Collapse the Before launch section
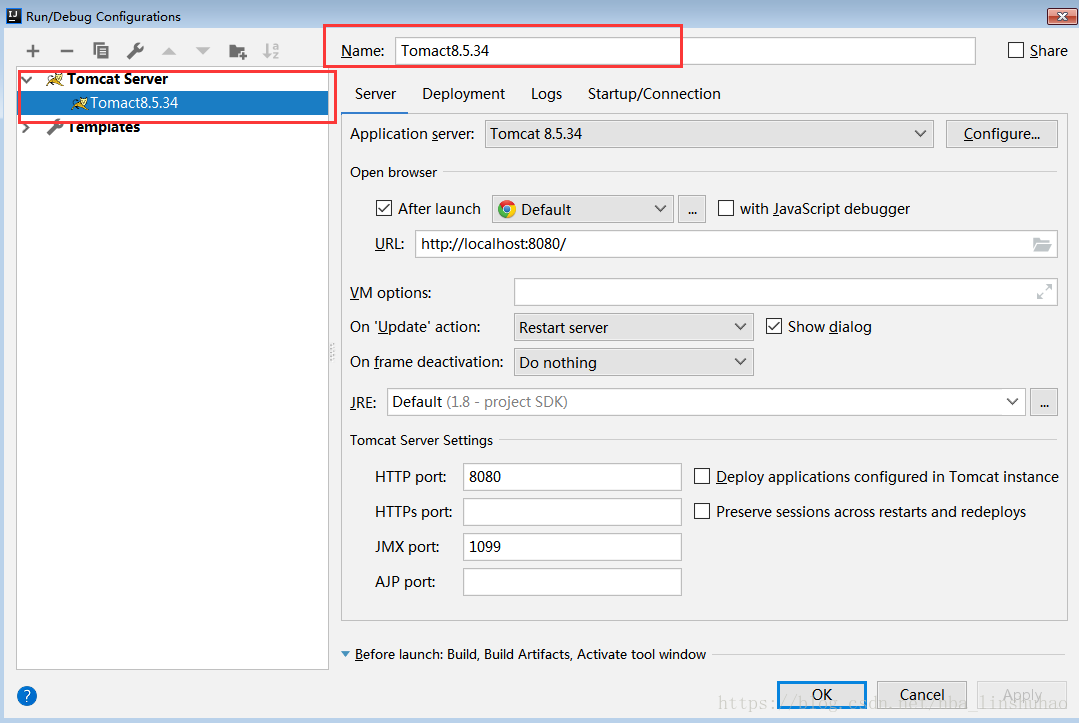This screenshot has height=723, width=1079. (345, 654)
